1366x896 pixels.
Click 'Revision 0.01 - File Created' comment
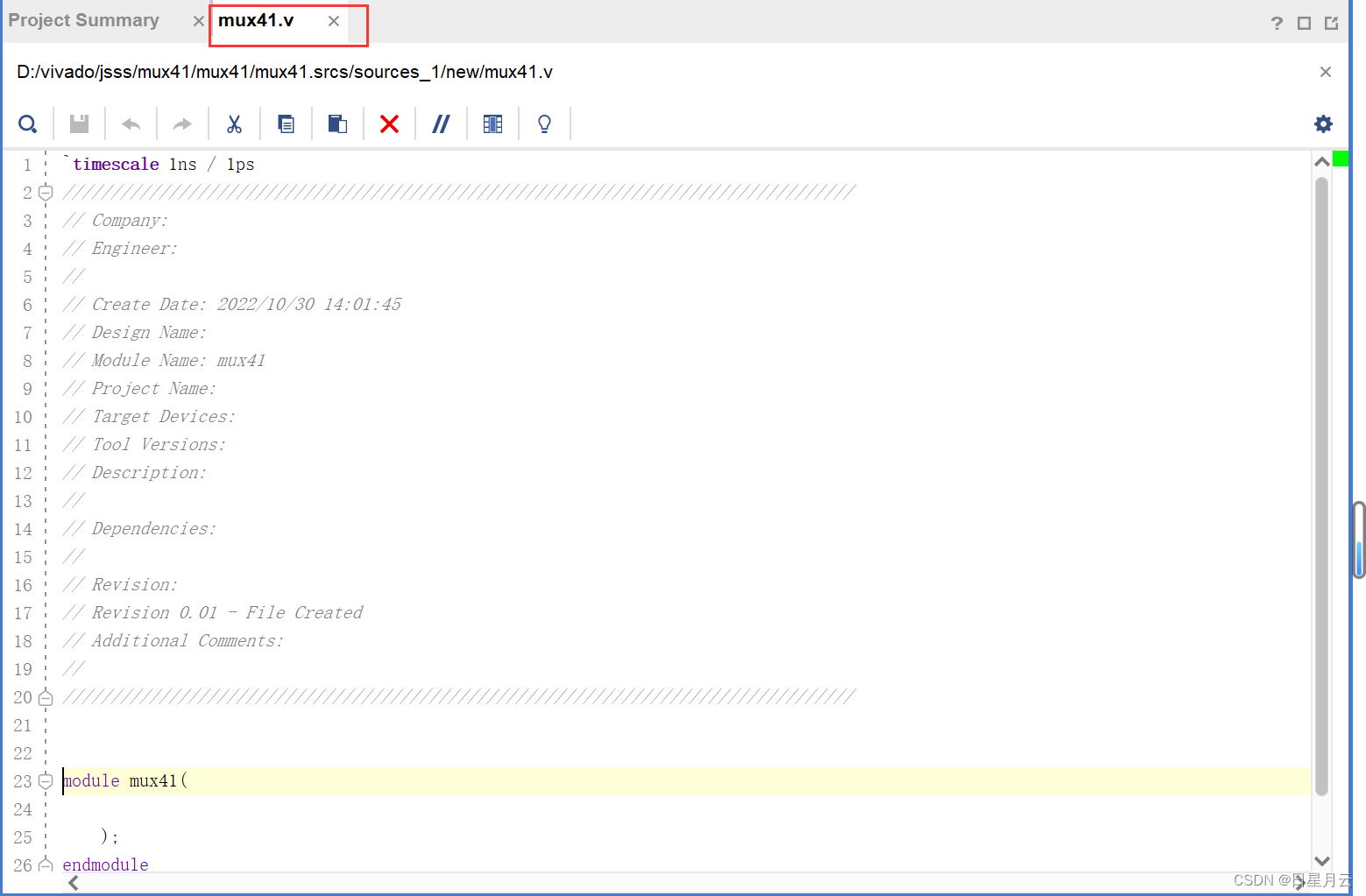(213, 612)
